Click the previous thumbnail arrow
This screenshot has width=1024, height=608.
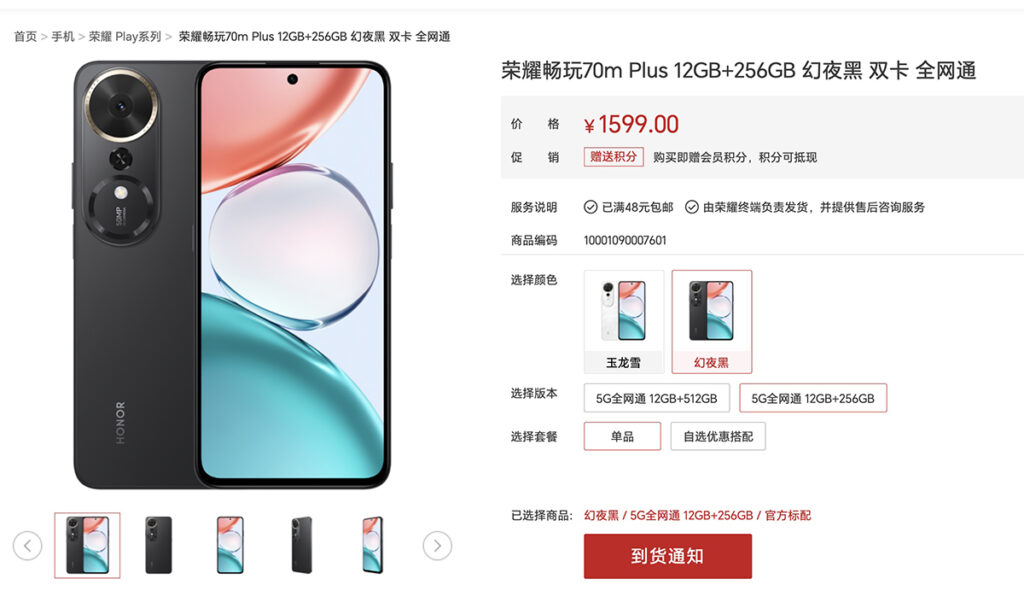click(27, 545)
